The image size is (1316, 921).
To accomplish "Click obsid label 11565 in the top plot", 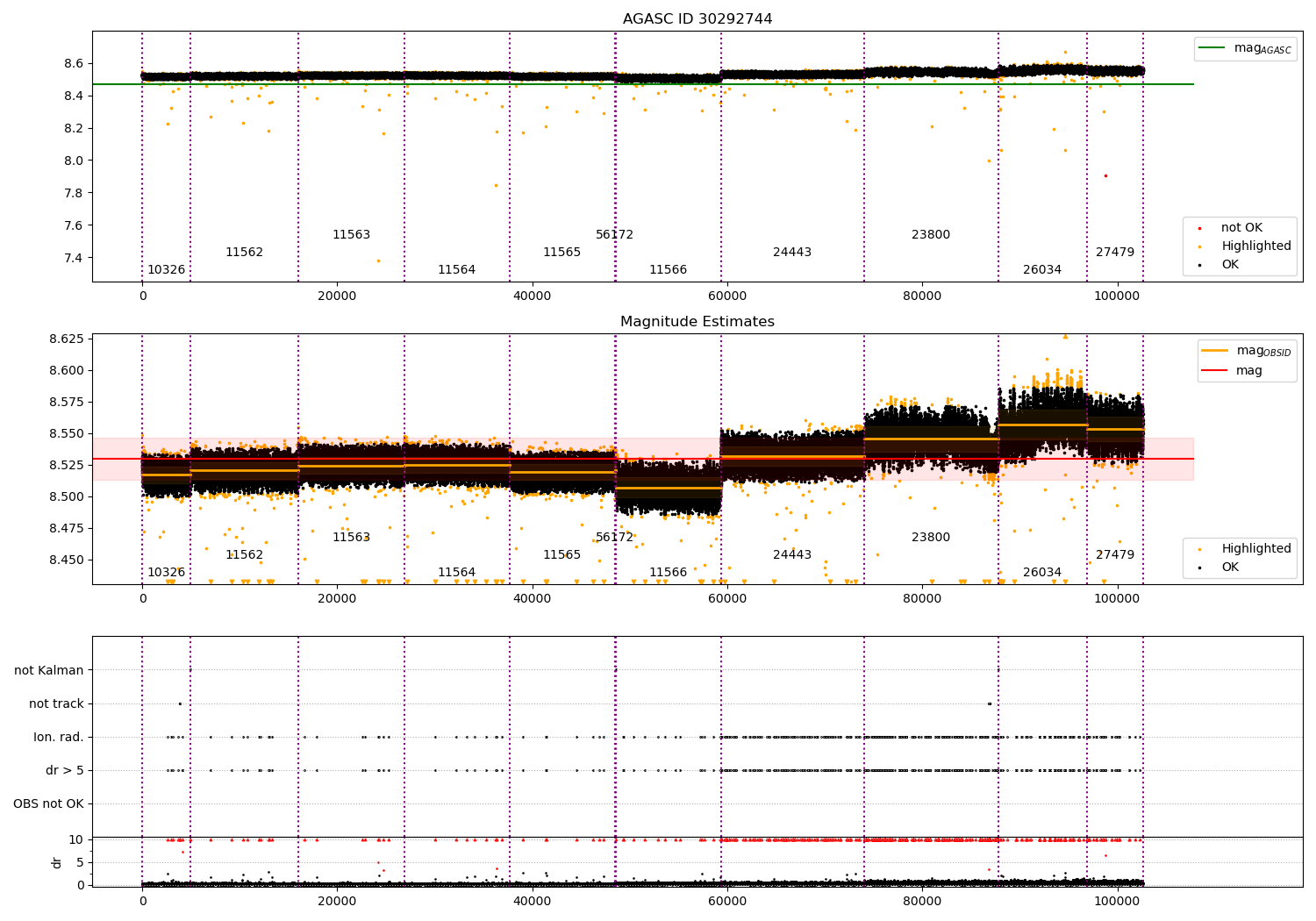I will tap(561, 253).
